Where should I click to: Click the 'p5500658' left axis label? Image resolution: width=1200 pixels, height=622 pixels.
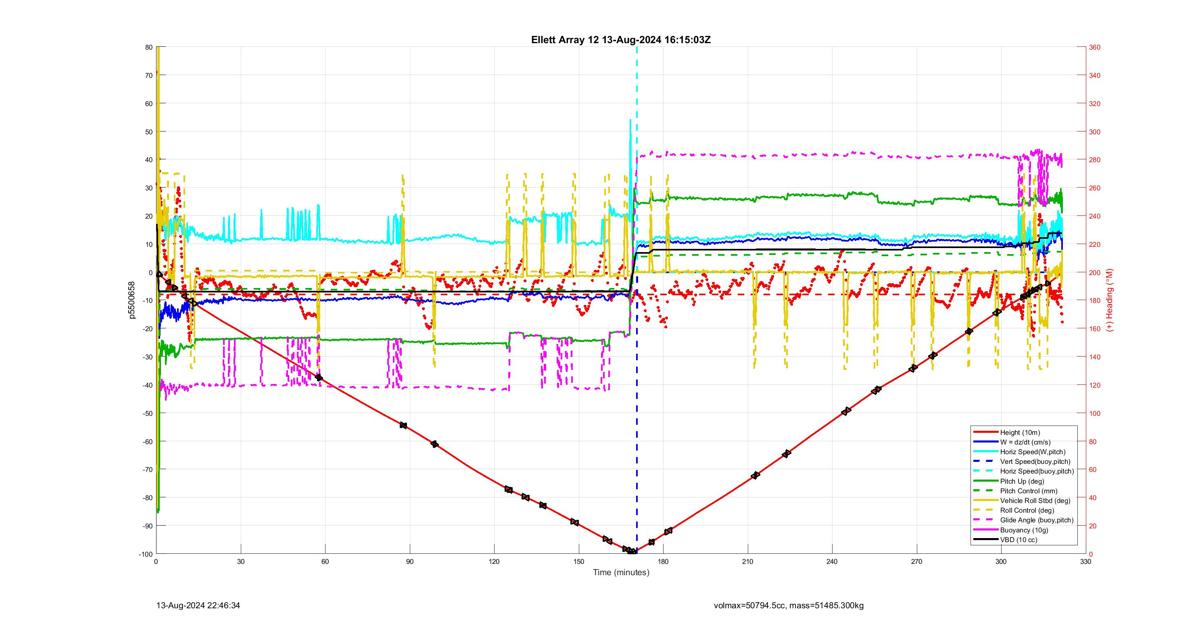coord(131,301)
